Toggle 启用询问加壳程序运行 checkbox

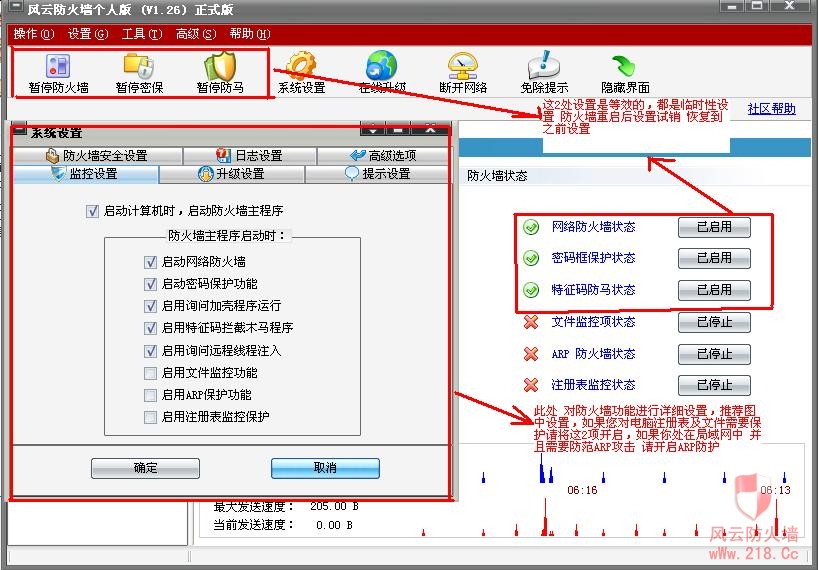150,306
